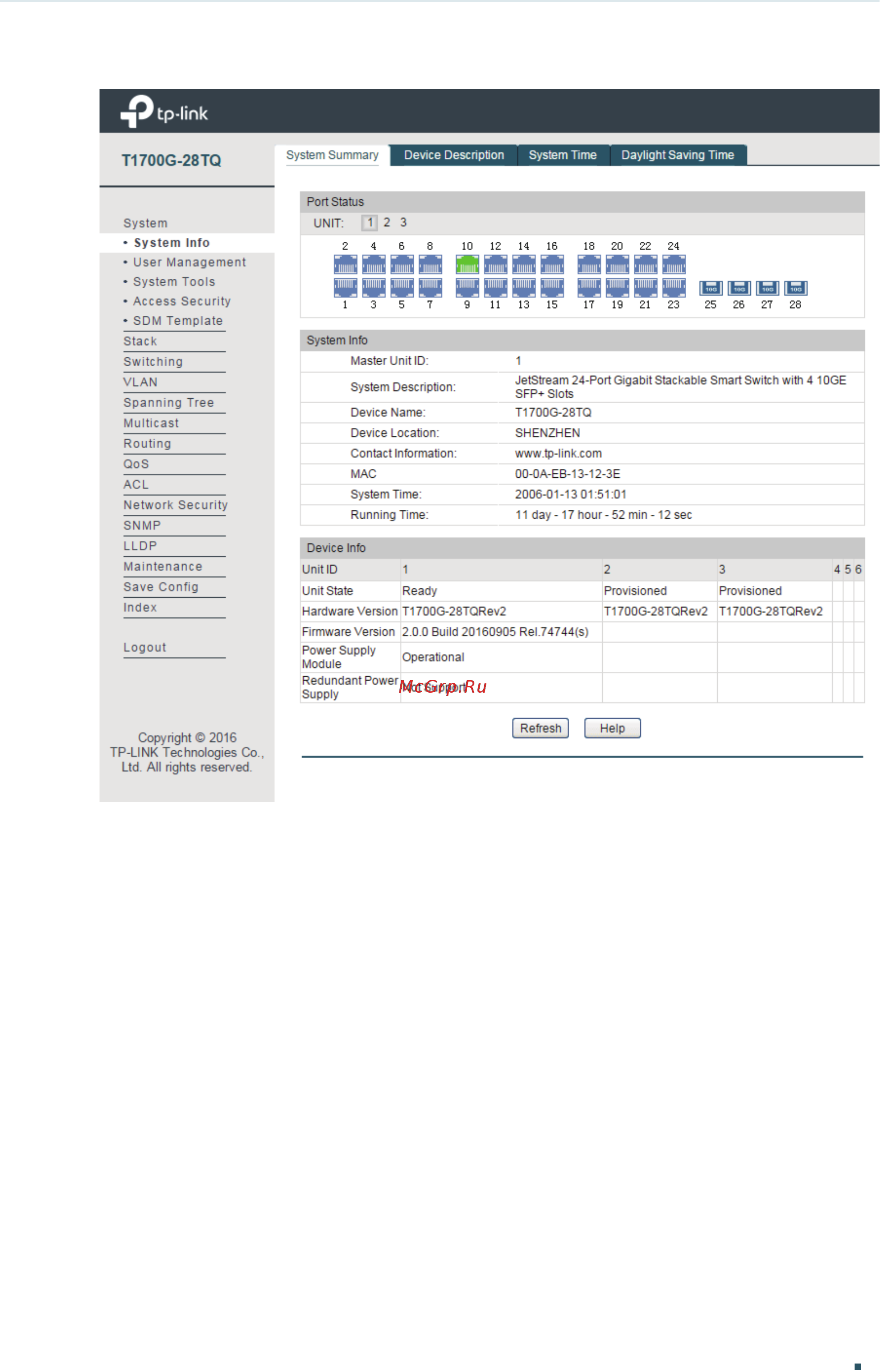Go to System Tools
Viewport: 880px width, 1372px height.
174,282
